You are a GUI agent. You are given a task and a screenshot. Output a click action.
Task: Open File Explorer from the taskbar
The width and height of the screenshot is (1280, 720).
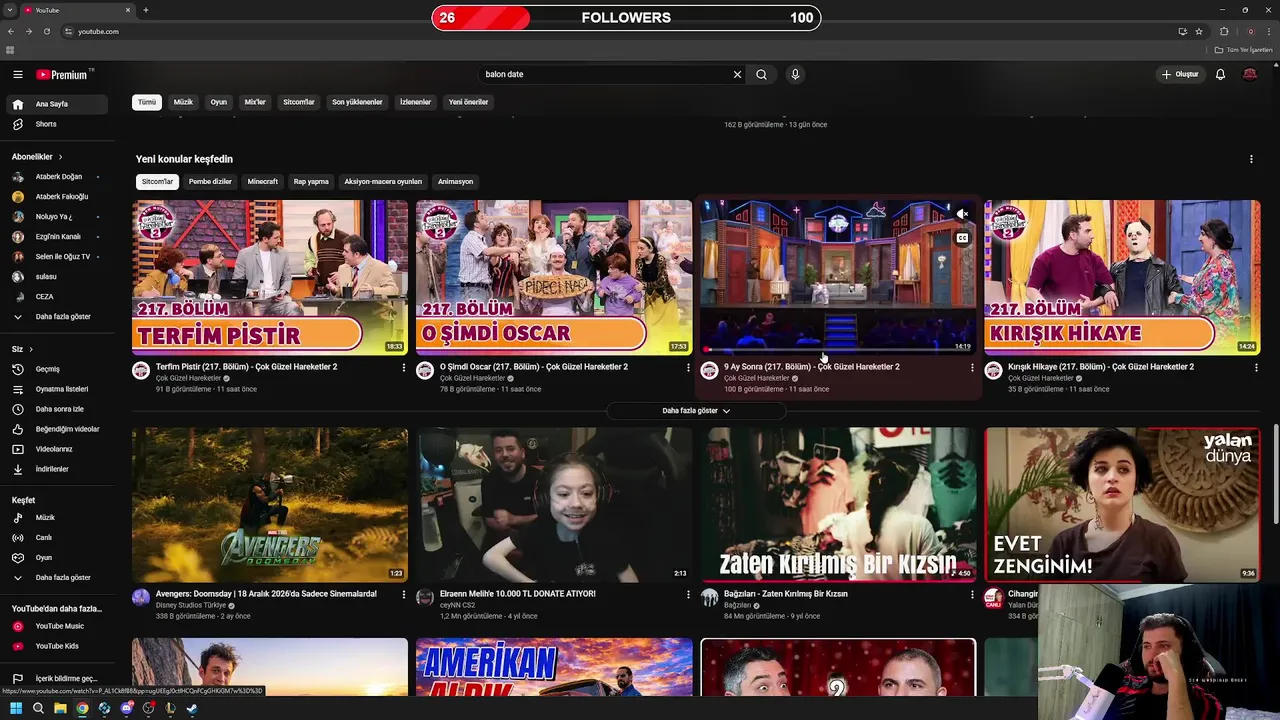click(x=60, y=708)
